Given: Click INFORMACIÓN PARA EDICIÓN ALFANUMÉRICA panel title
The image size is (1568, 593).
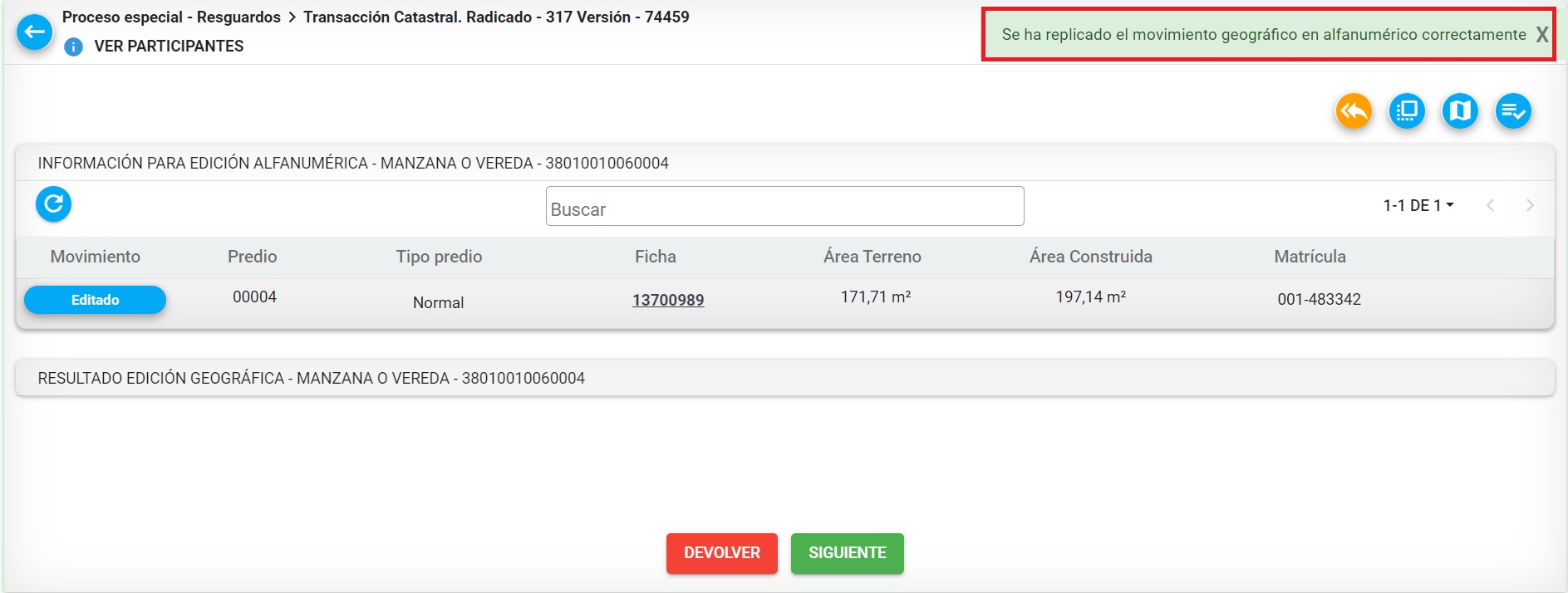Looking at the screenshot, I should click(x=353, y=163).
